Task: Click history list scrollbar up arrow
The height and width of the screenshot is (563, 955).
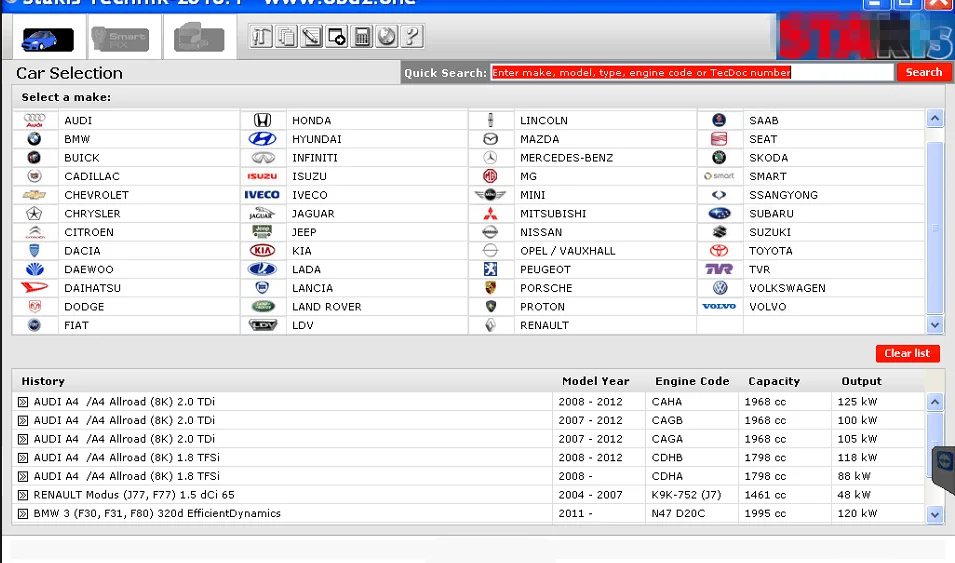Action: 934,402
